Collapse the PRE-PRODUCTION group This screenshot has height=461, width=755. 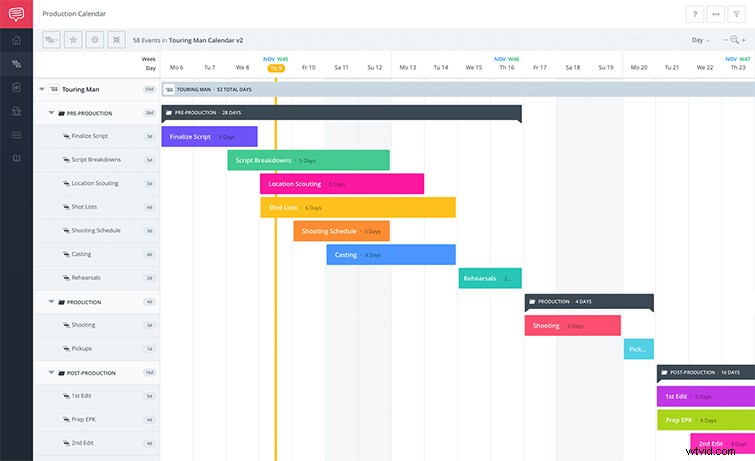click(x=51, y=113)
